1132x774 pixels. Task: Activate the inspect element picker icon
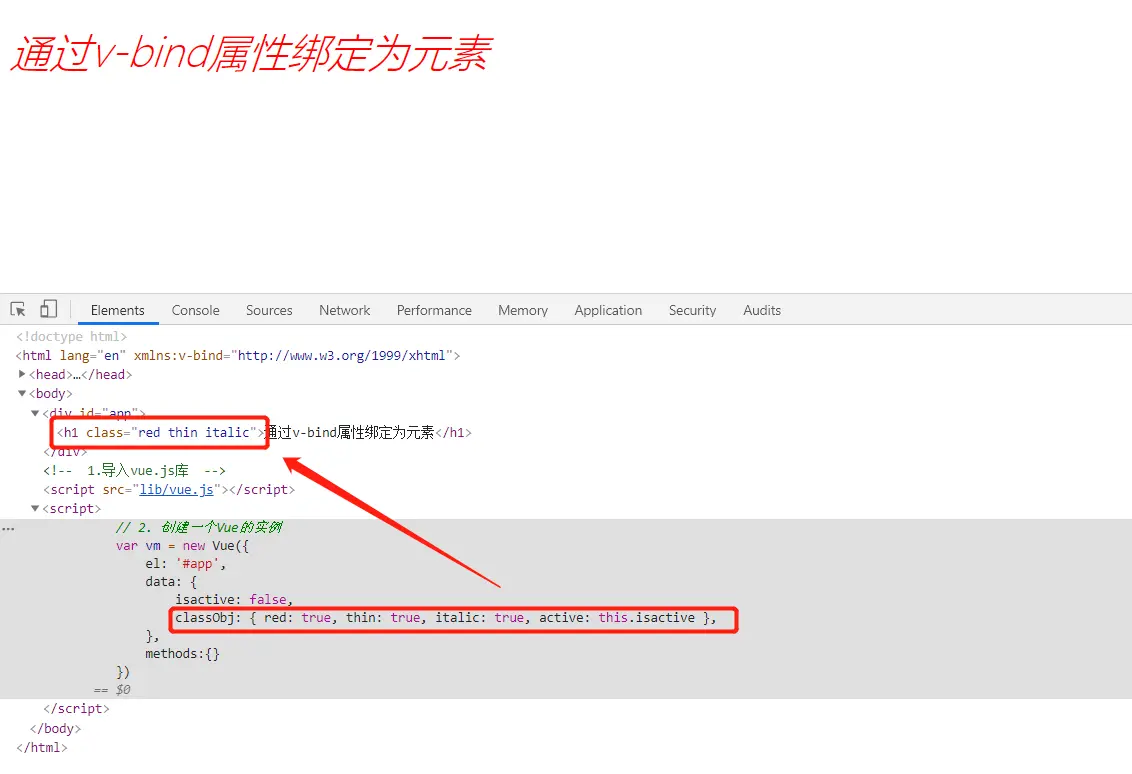[18, 310]
